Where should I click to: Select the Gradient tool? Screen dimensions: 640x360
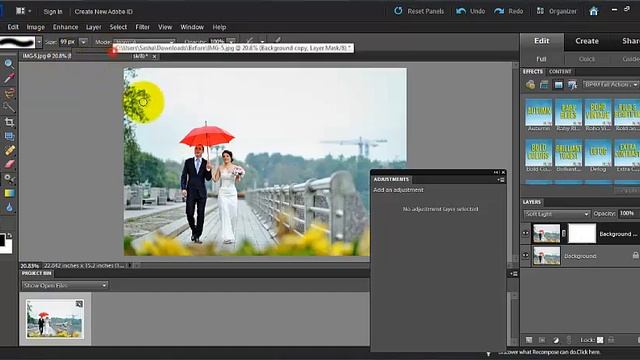coord(9,193)
